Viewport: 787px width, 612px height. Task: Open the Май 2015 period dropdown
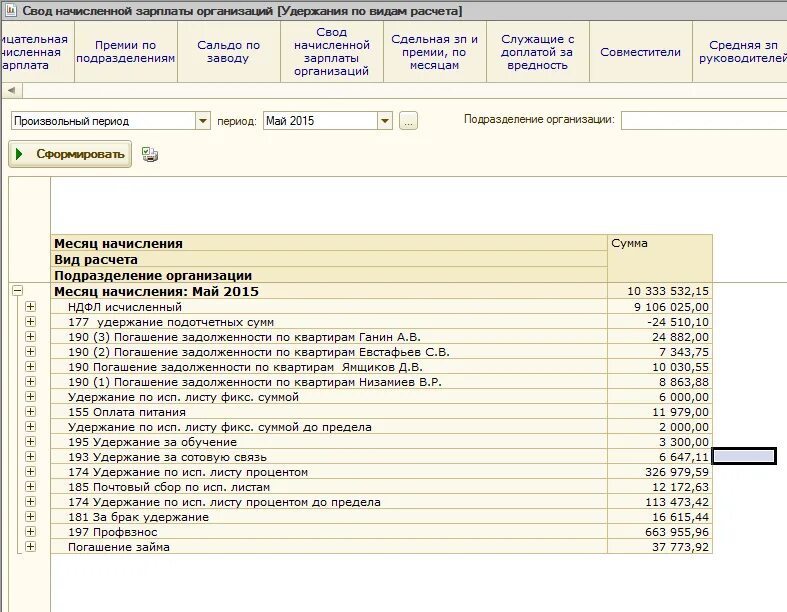pyautogui.click(x=385, y=121)
